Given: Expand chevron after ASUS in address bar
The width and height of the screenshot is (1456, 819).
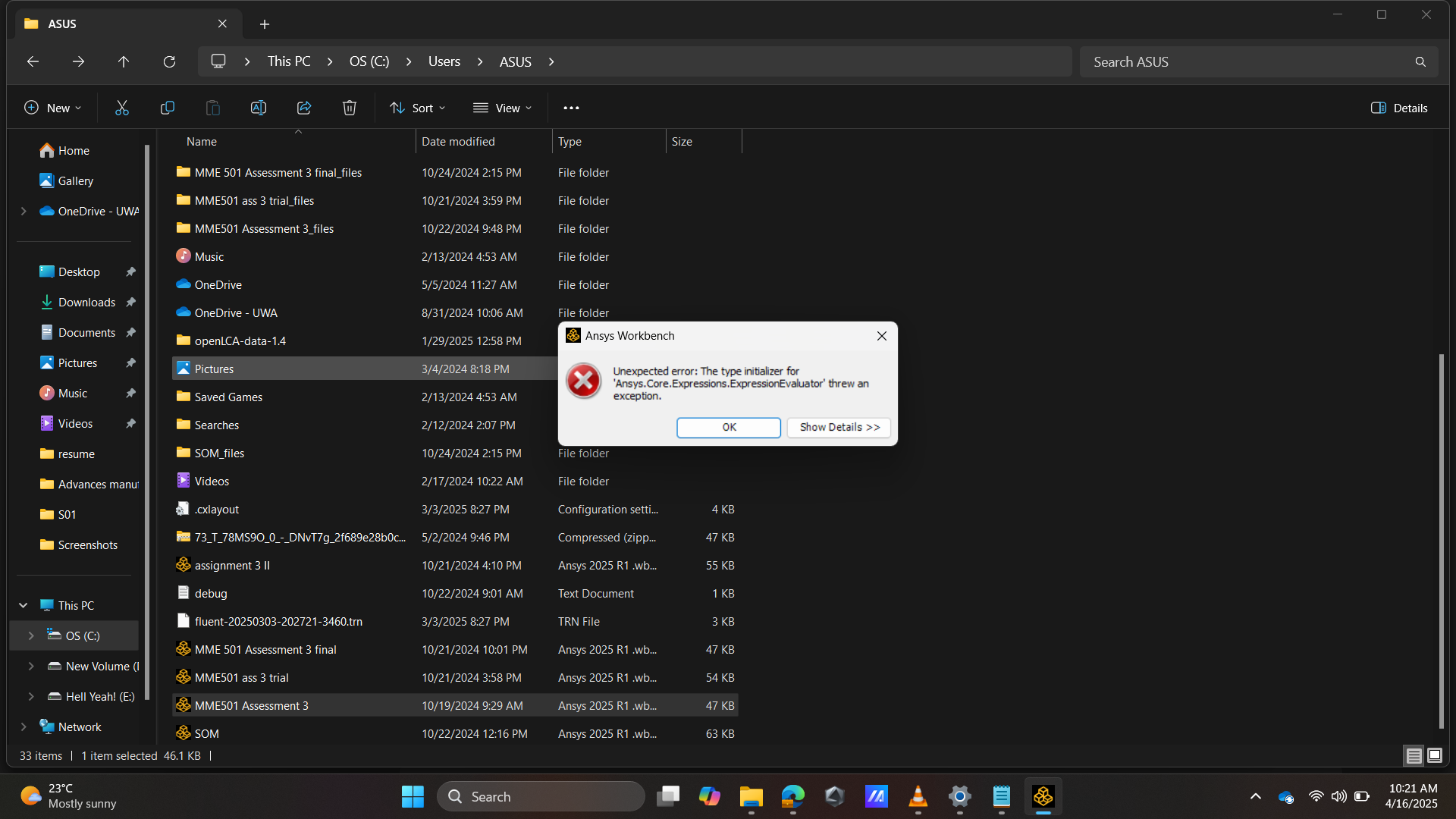Looking at the screenshot, I should pyautogui.click(x=551, y=61).
